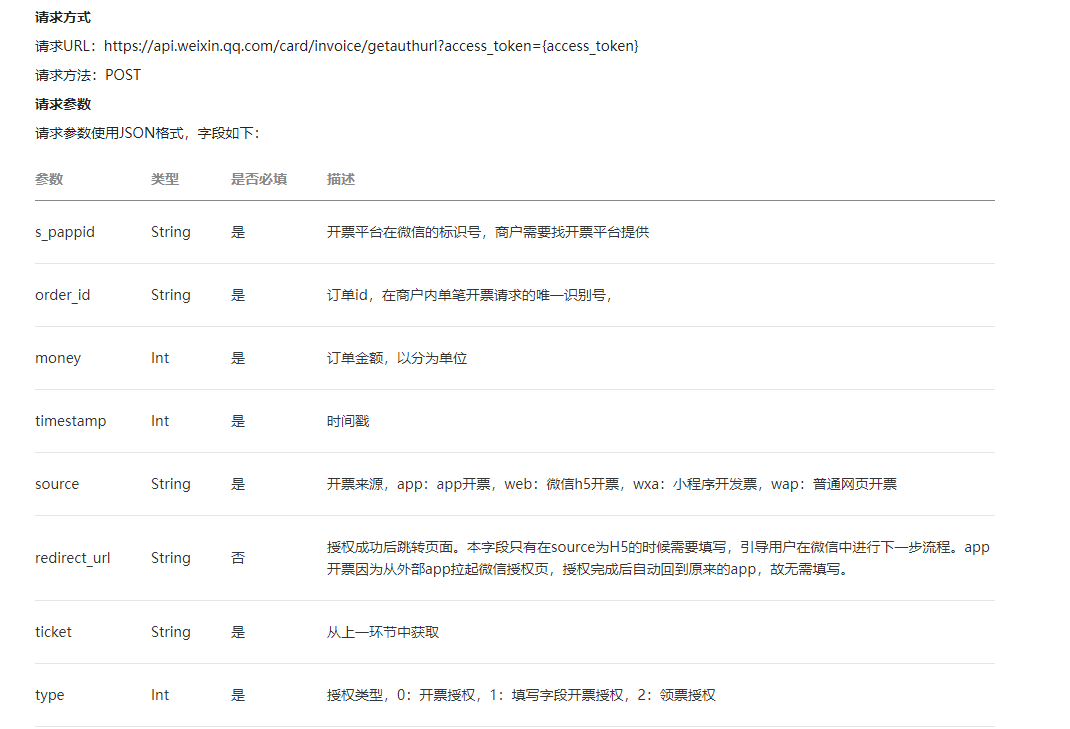The image size is (1070, 729).
Task: Click the redirect_url description '授权成功后跳转页面'
Action: click(x=658, y=558)
